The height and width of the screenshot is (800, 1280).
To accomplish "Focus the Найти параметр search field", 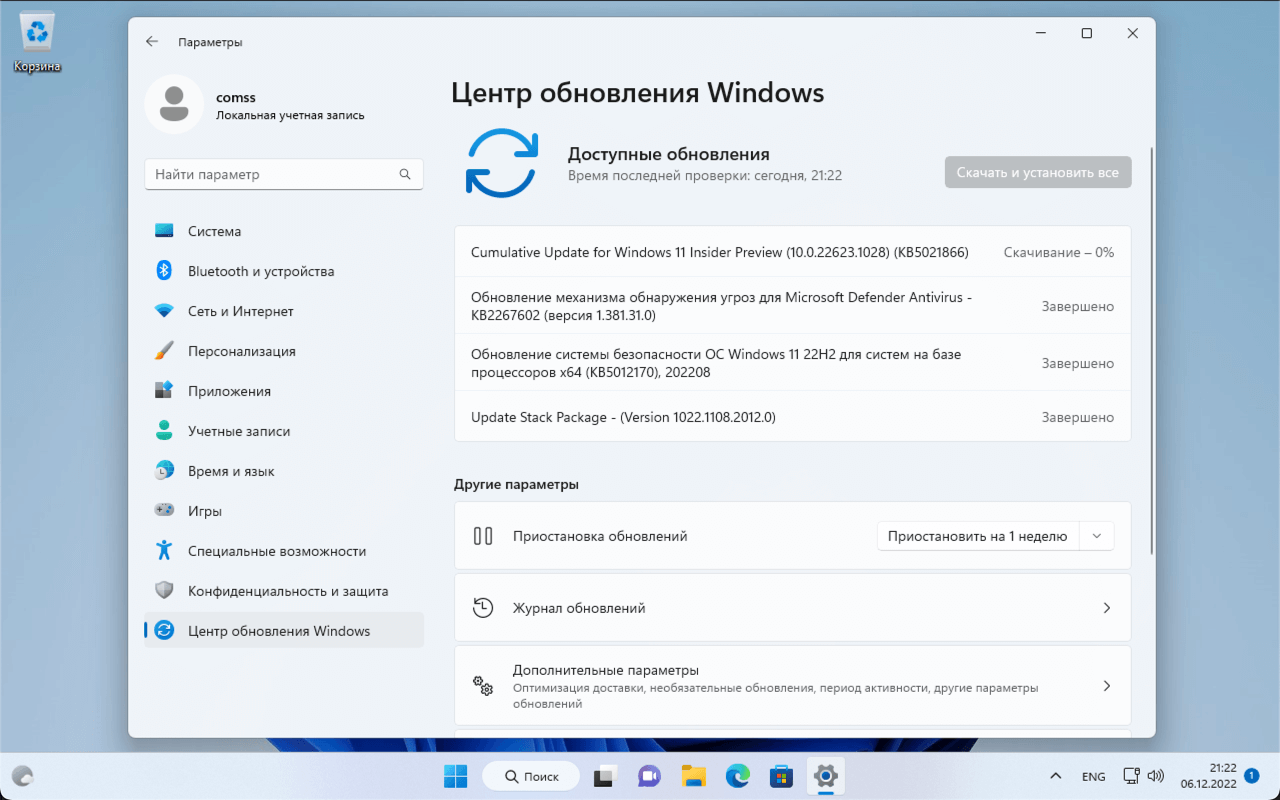I will 284,174.
